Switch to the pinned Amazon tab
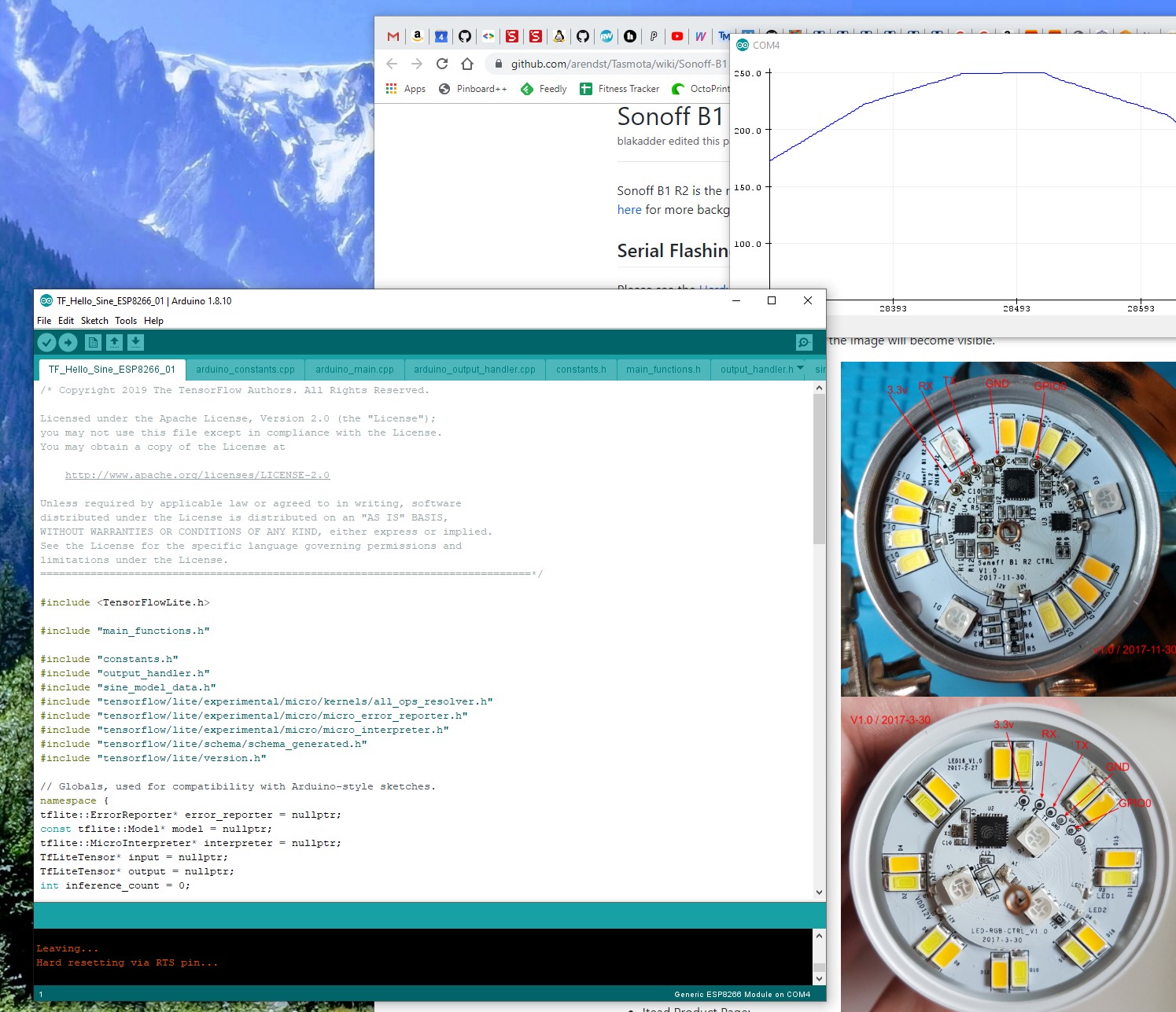This screenshot has height=1012, width=1176. pyautogui.click(x=418, y=36)
